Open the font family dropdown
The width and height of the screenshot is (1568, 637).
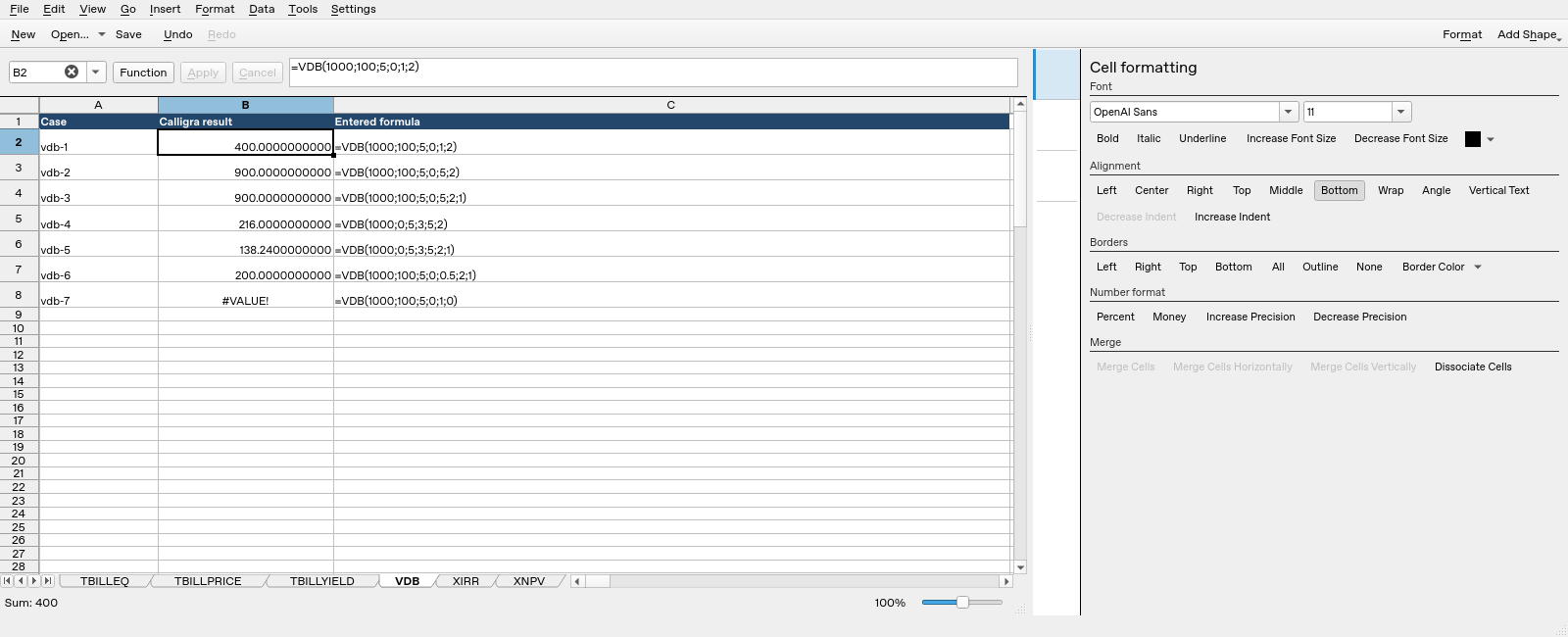click(1289, 112)
